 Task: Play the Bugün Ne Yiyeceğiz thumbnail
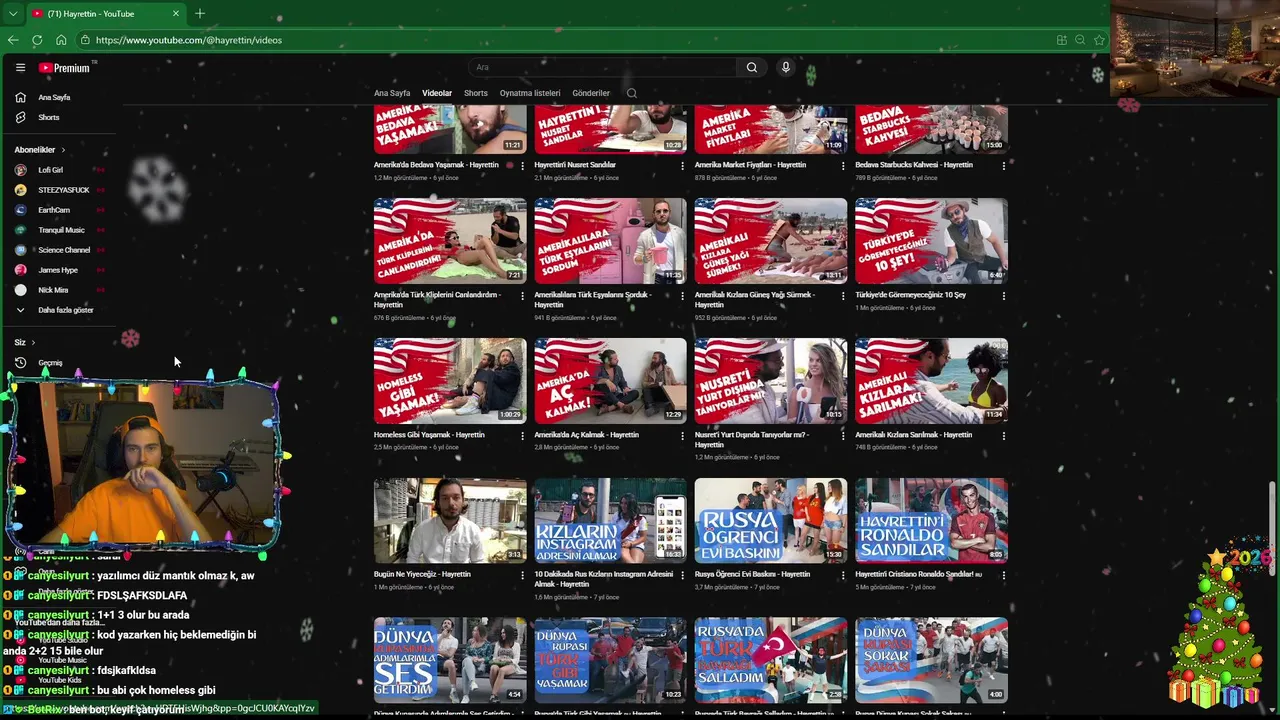point(450,521)
